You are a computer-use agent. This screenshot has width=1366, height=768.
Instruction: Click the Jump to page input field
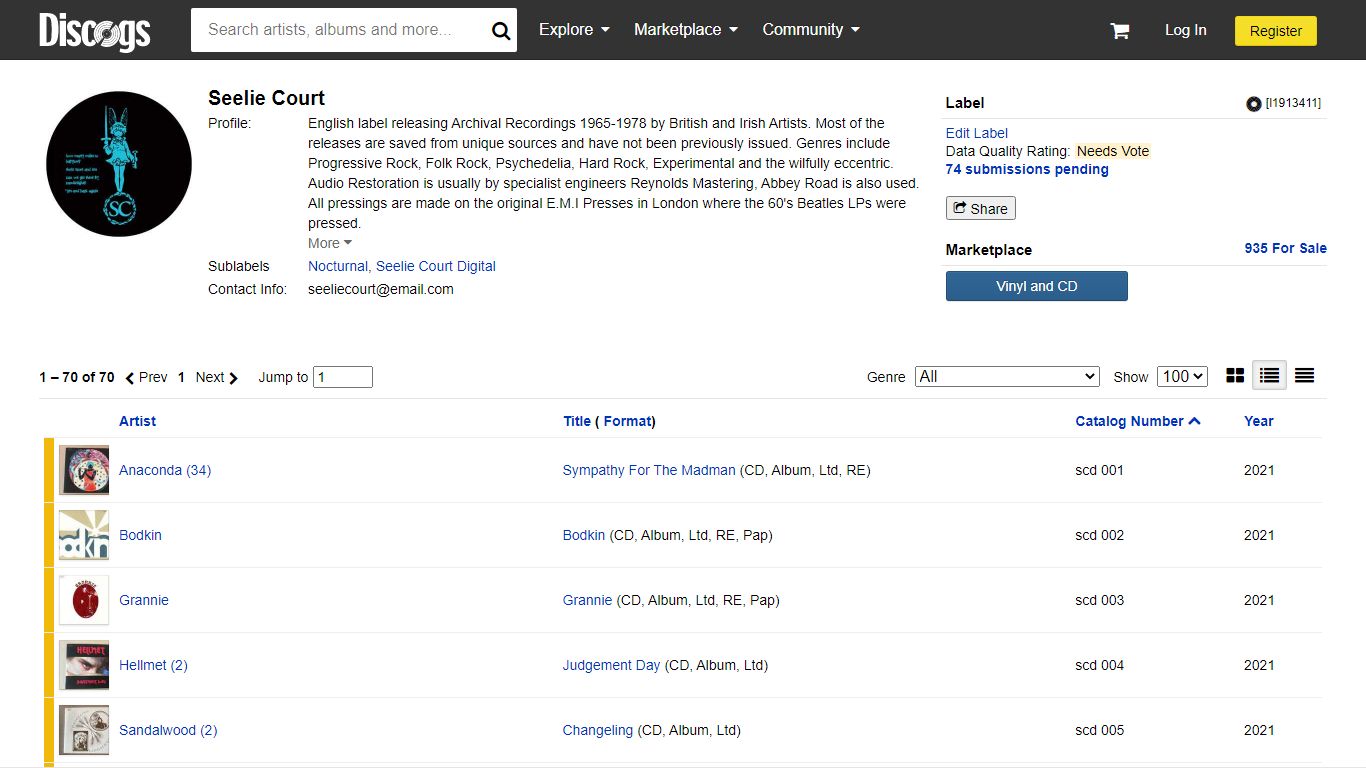click(x=343, y=377)
